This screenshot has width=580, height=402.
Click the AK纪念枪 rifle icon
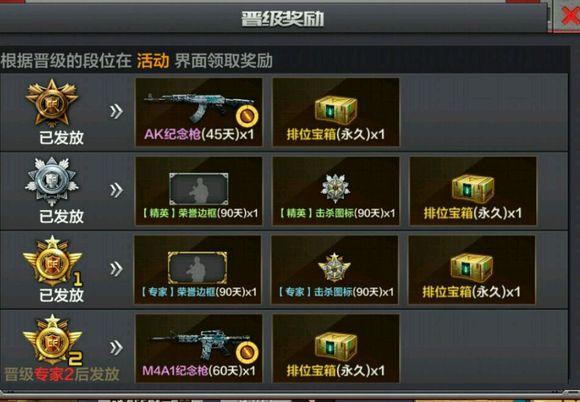199,107
